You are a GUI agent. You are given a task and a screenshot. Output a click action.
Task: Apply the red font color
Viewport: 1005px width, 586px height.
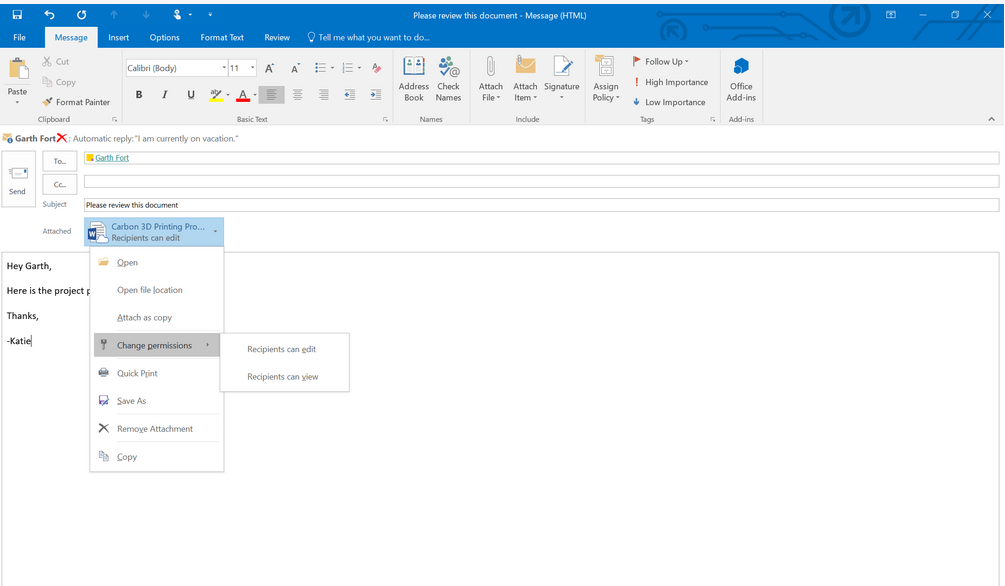(242, 95)
